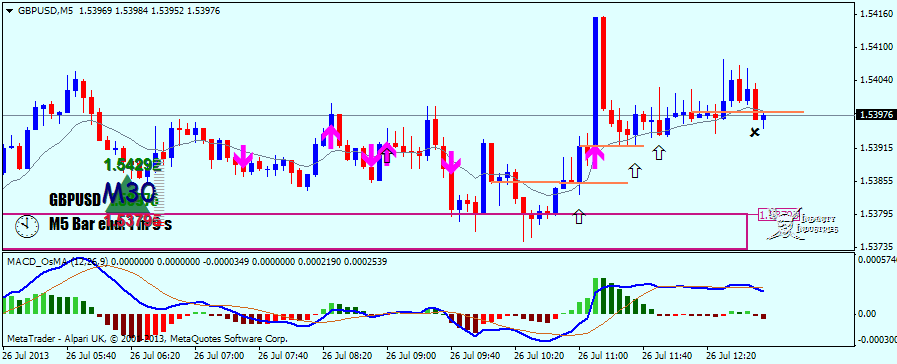897x364 pixels.
Task: Click the 1.53915 price axis label
Action: coord(875,148)
